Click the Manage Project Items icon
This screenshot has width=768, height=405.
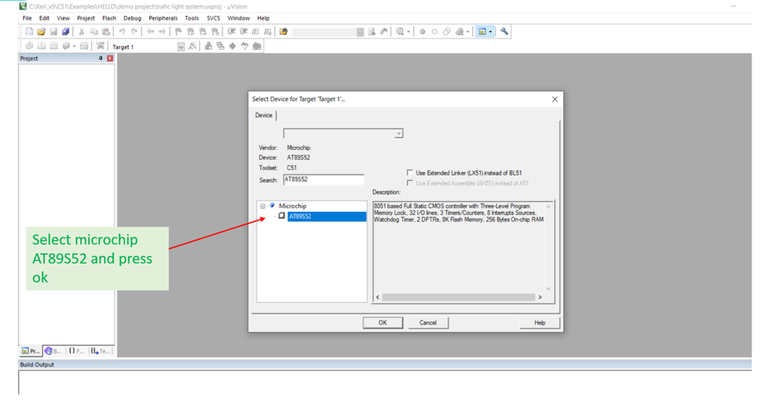pos(208,46)
